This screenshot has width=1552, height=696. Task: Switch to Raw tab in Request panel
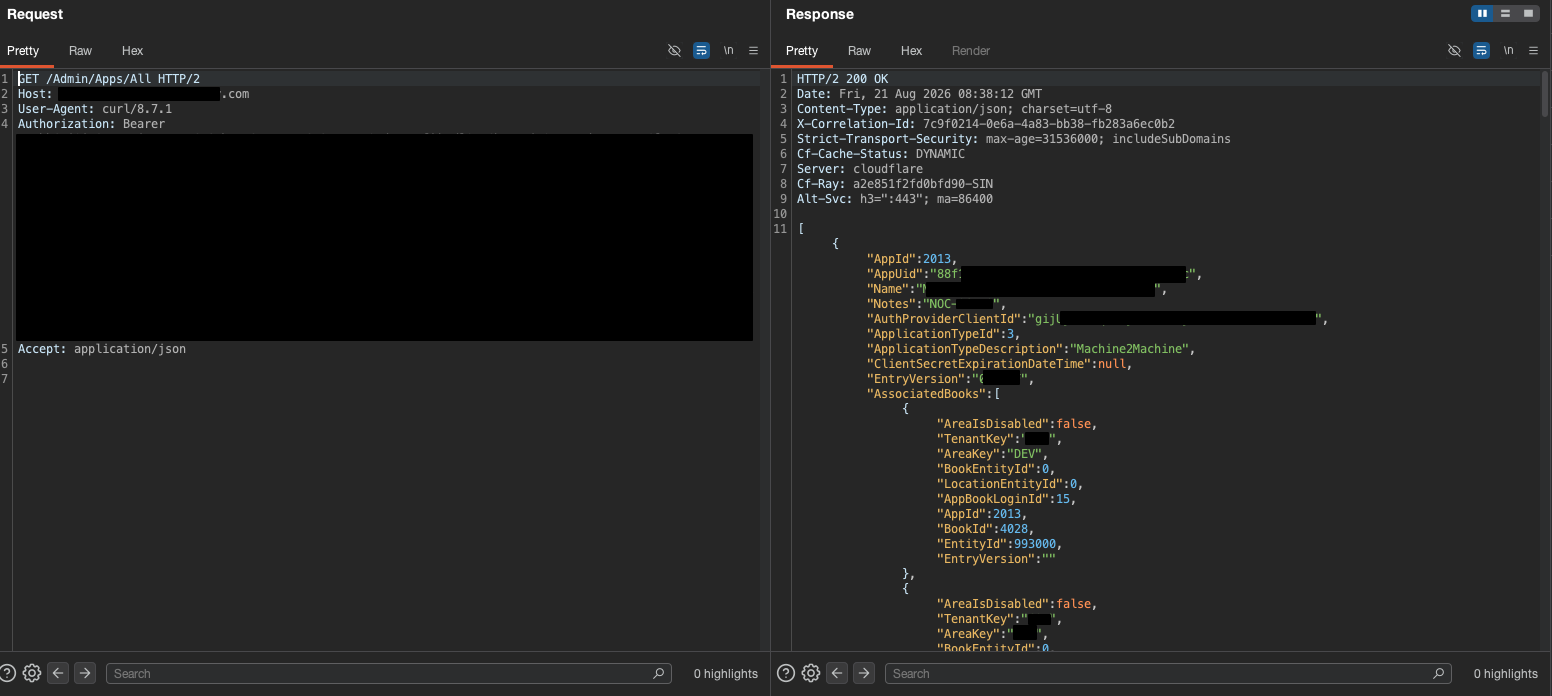(80, 50)
